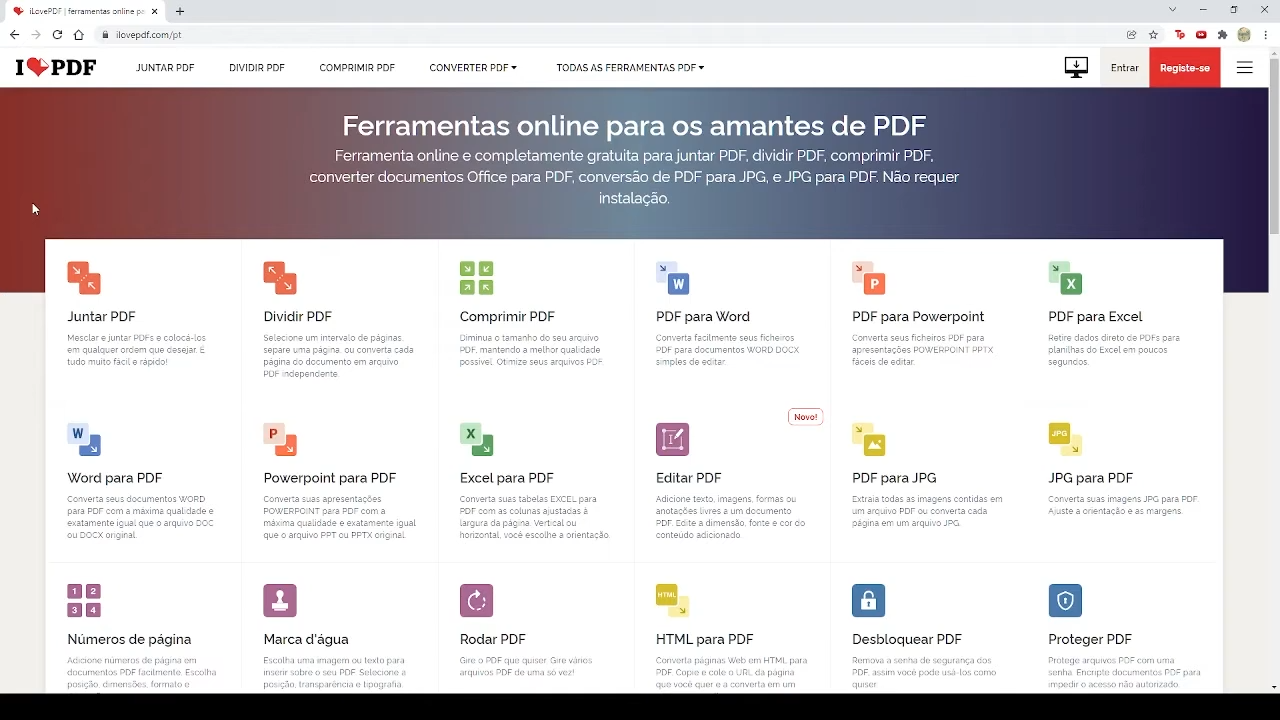Open the hamburger menu in header
The image size is (1280, 720).
[x=1244, y=68]
